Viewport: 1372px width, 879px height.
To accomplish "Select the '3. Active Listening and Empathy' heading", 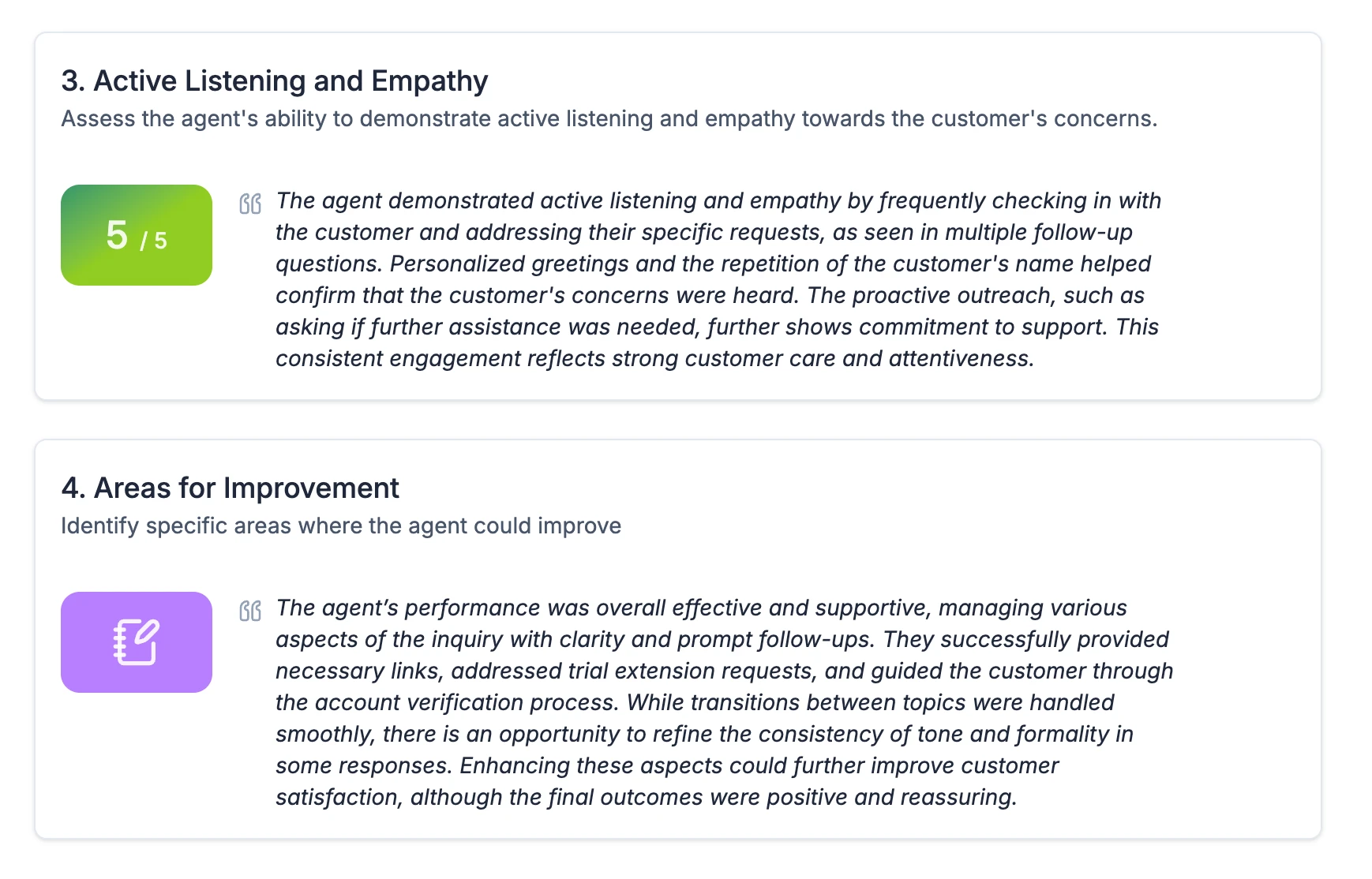I will 275,80.
